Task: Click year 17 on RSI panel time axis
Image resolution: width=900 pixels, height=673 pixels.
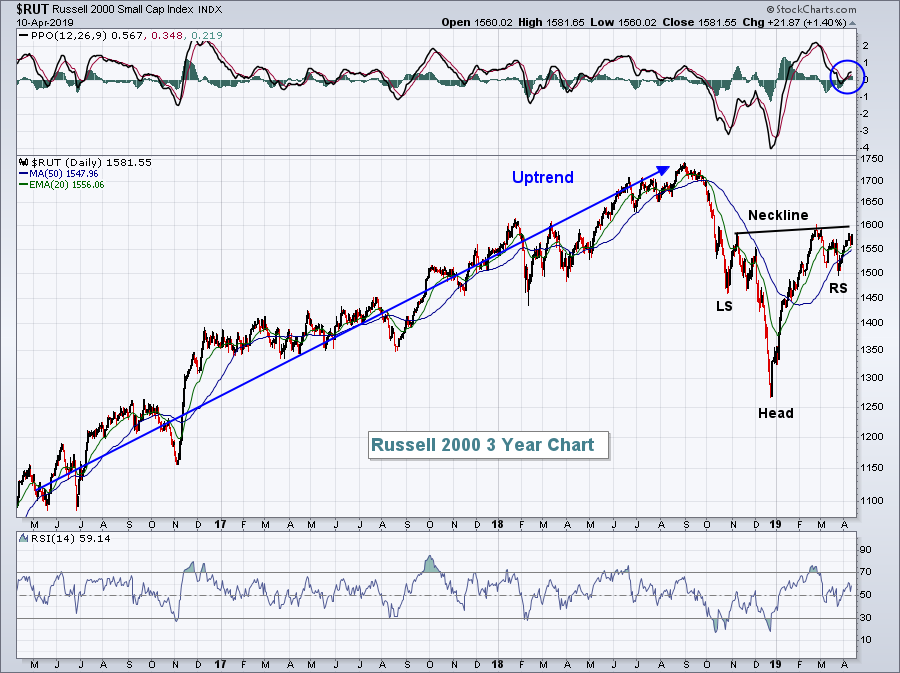Action: 220,664
